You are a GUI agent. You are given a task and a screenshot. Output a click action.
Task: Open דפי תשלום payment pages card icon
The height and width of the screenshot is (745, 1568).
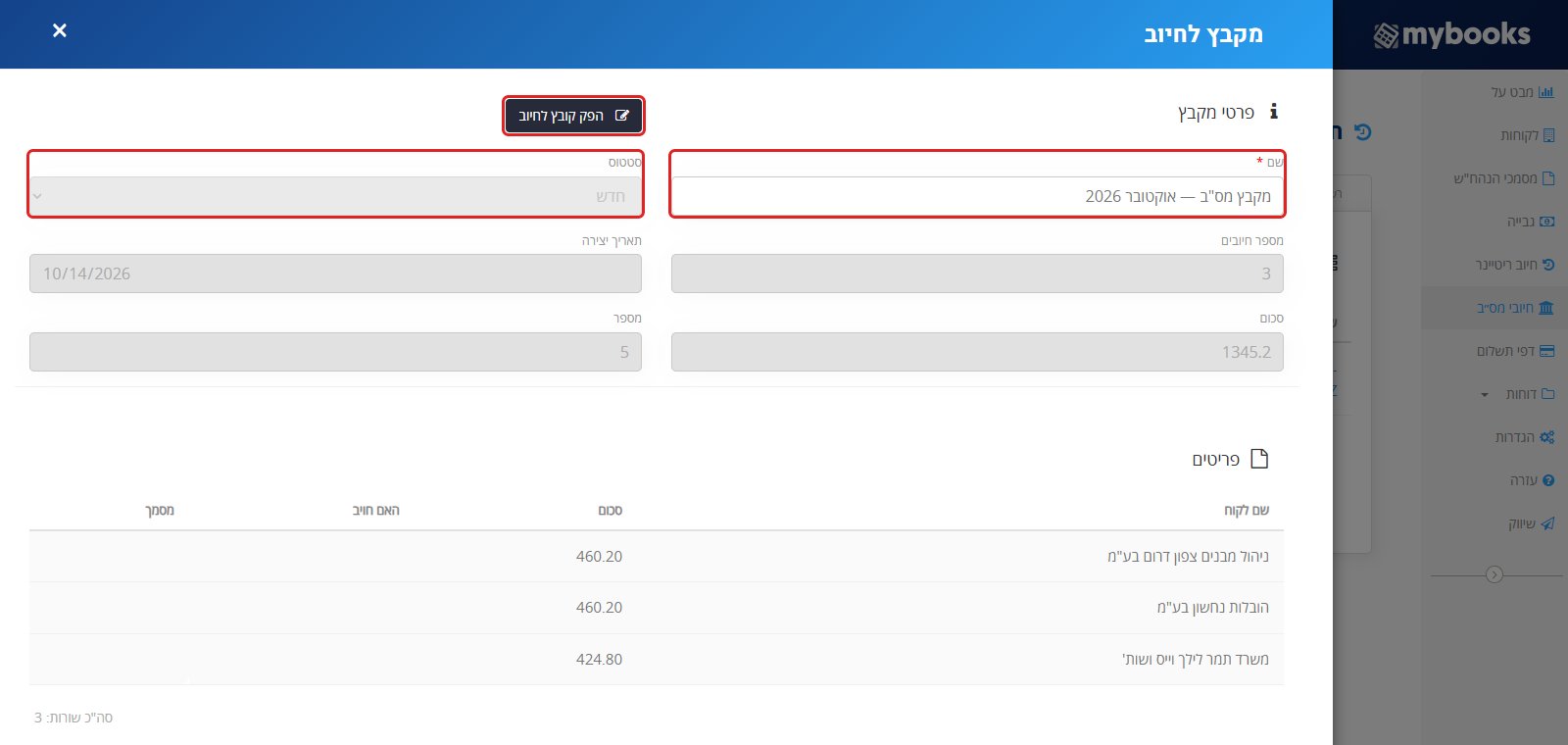[1547, 351]
